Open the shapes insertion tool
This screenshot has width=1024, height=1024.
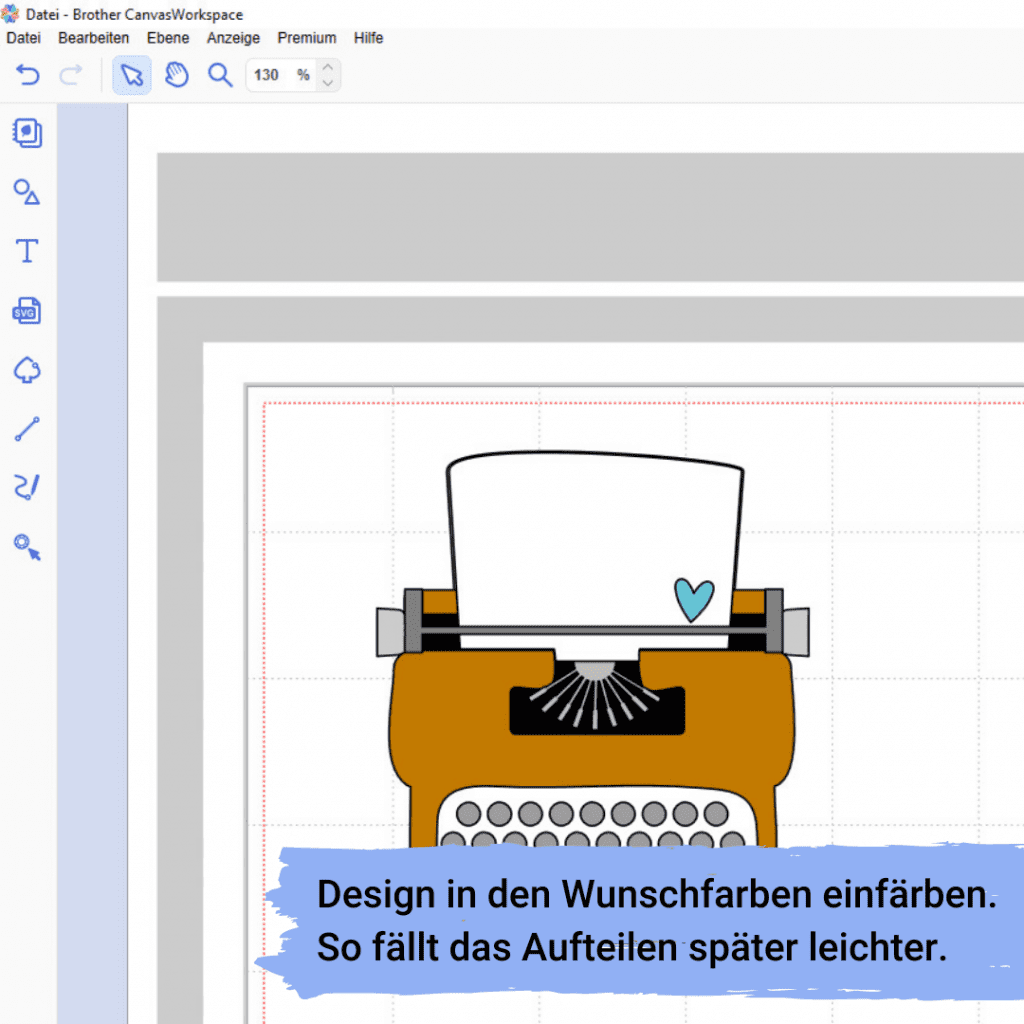[x=26, y=192]
